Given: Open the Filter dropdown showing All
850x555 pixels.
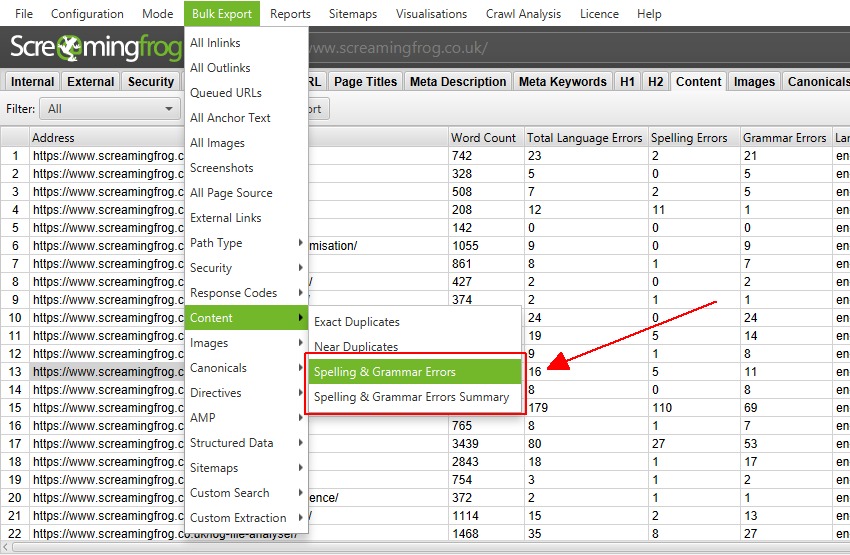Looking at the screenshot, I should pyautogui.click(x=110, y=109).
